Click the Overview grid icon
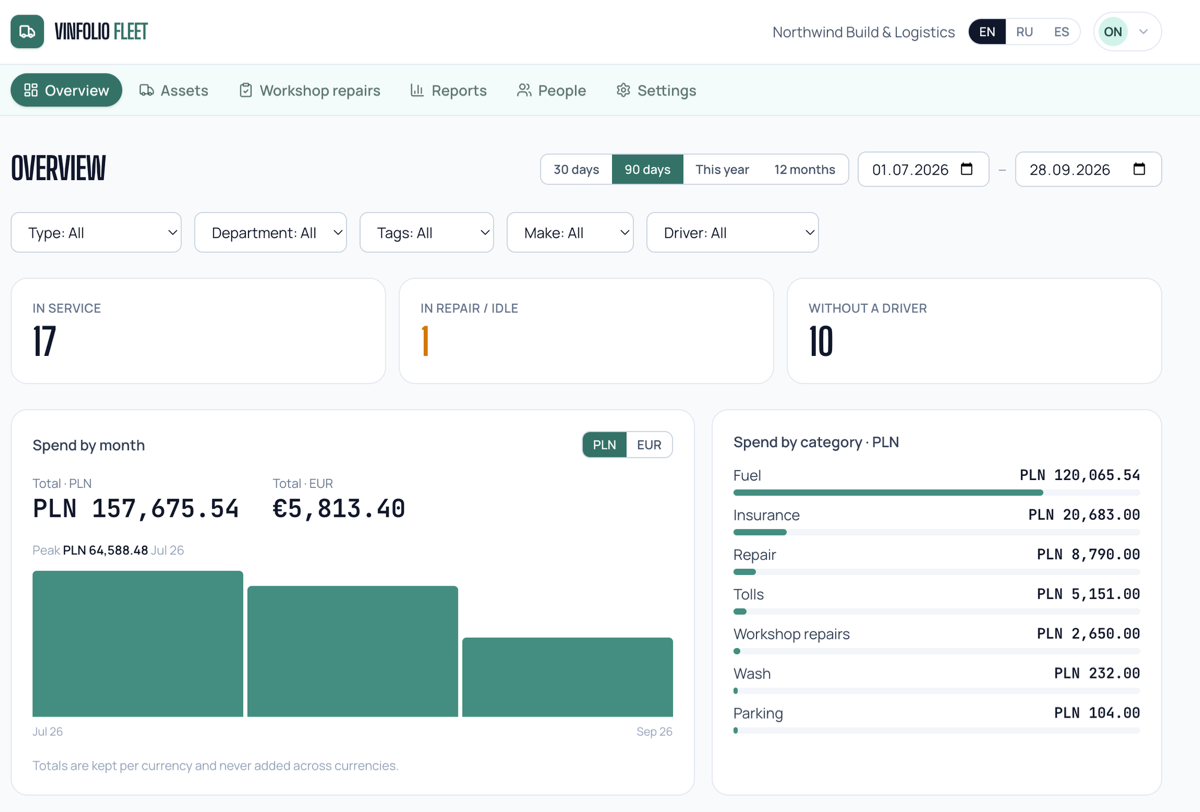This screenshot has height=812, width=1200. click(x=31, y=90)
